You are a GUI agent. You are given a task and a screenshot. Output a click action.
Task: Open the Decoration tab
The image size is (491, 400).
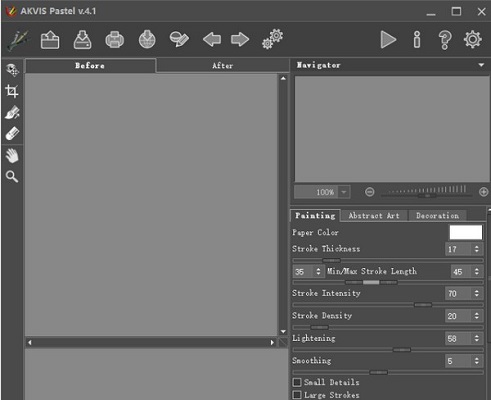pyautogui.click(x=437, y=216)
